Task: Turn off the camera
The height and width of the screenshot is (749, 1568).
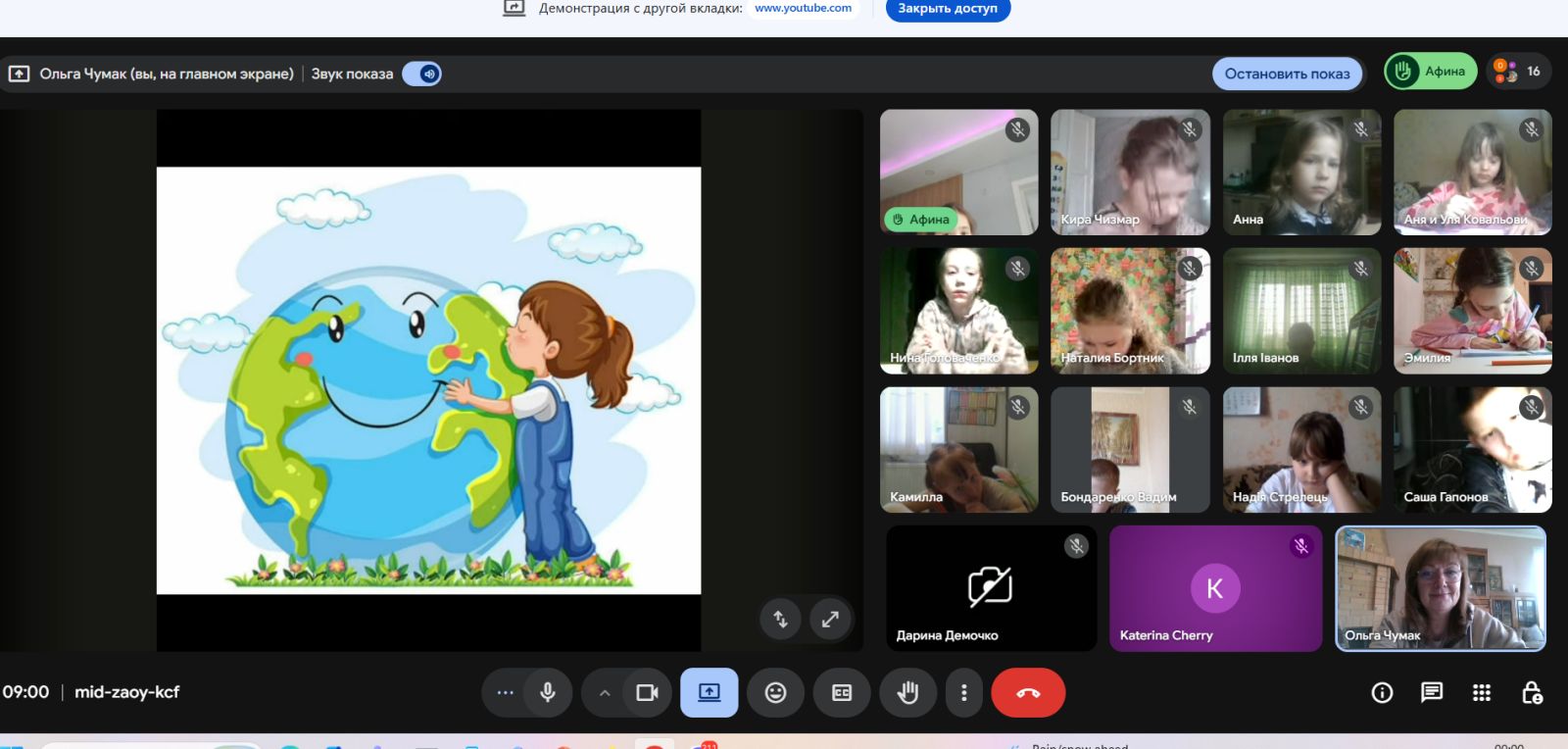Action: coord(647,693)
